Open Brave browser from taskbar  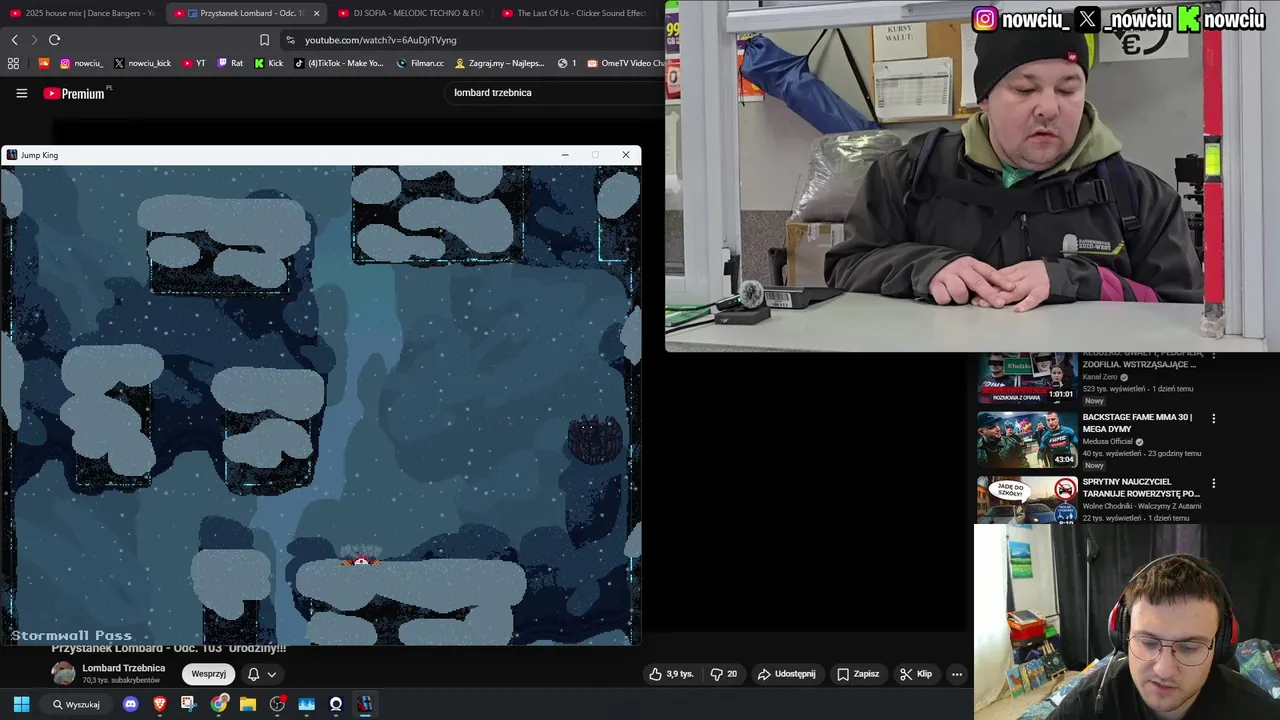coord(160,704)
